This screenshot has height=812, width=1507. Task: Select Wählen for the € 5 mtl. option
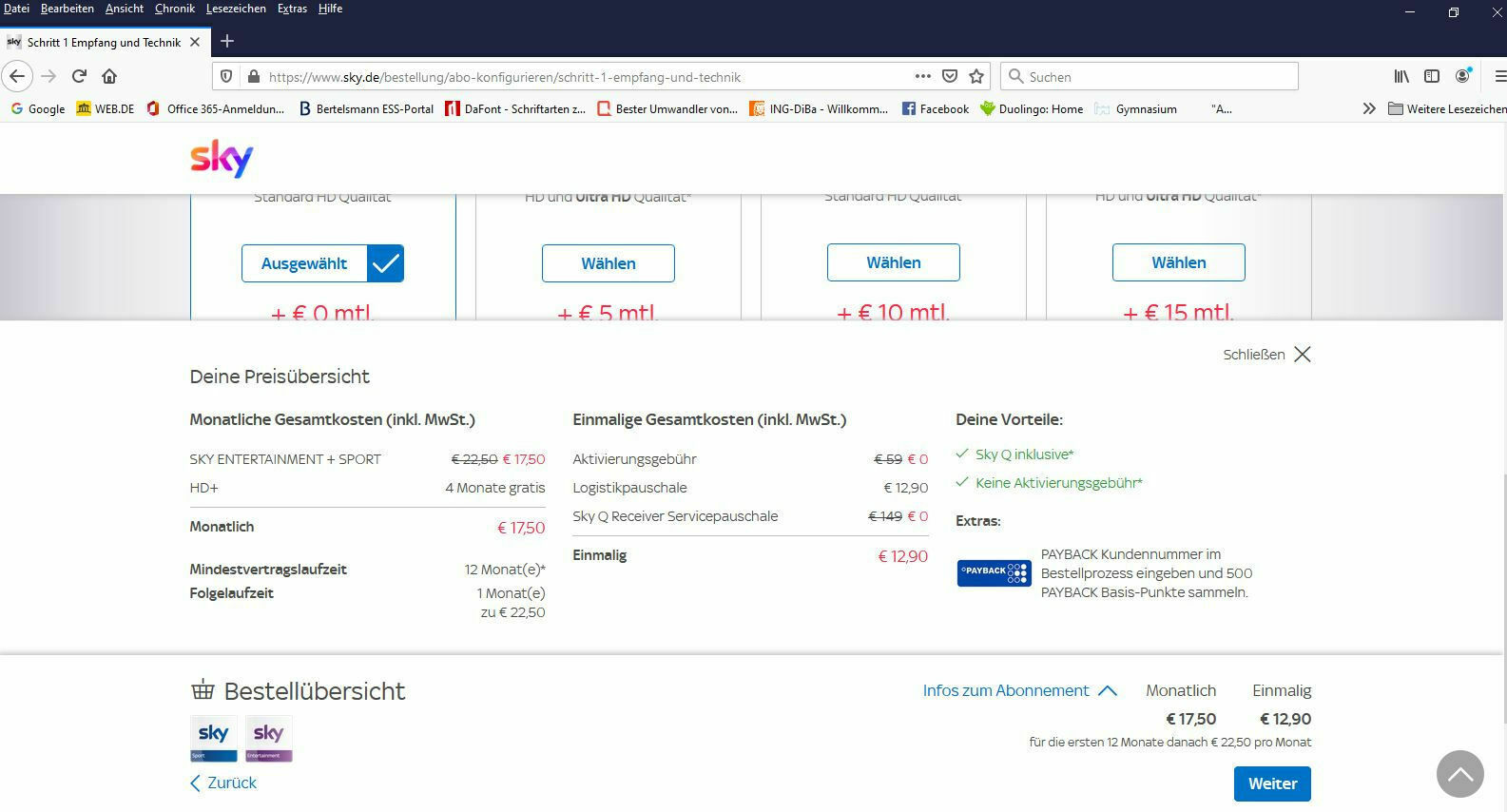(x=609, y=263)
